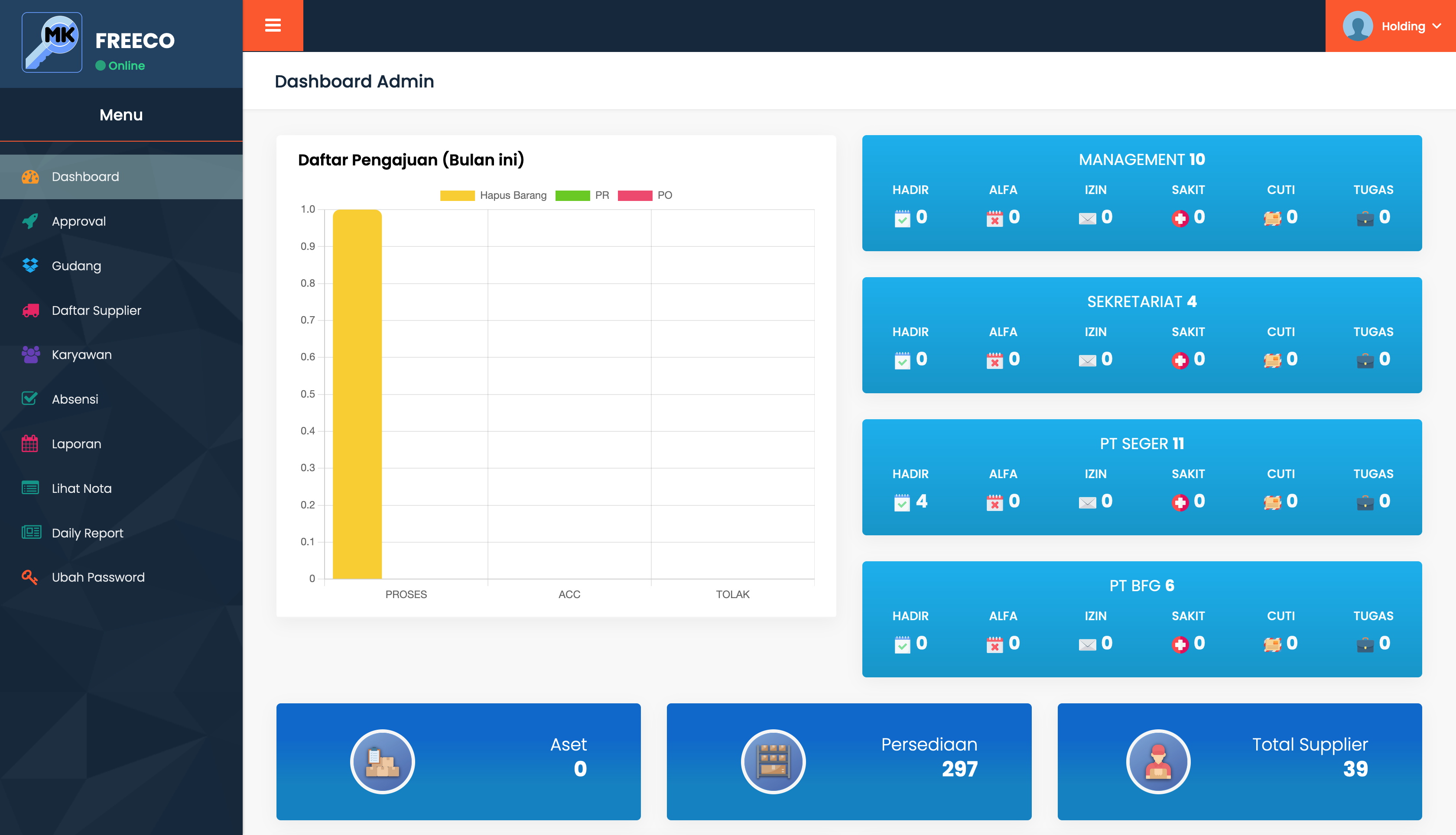This screenshot has width=1456, height=835.
Task: Click the SEKRETARIAT Sakit red cross icon
Action: pyautogui.click(x=1180, y=360)
